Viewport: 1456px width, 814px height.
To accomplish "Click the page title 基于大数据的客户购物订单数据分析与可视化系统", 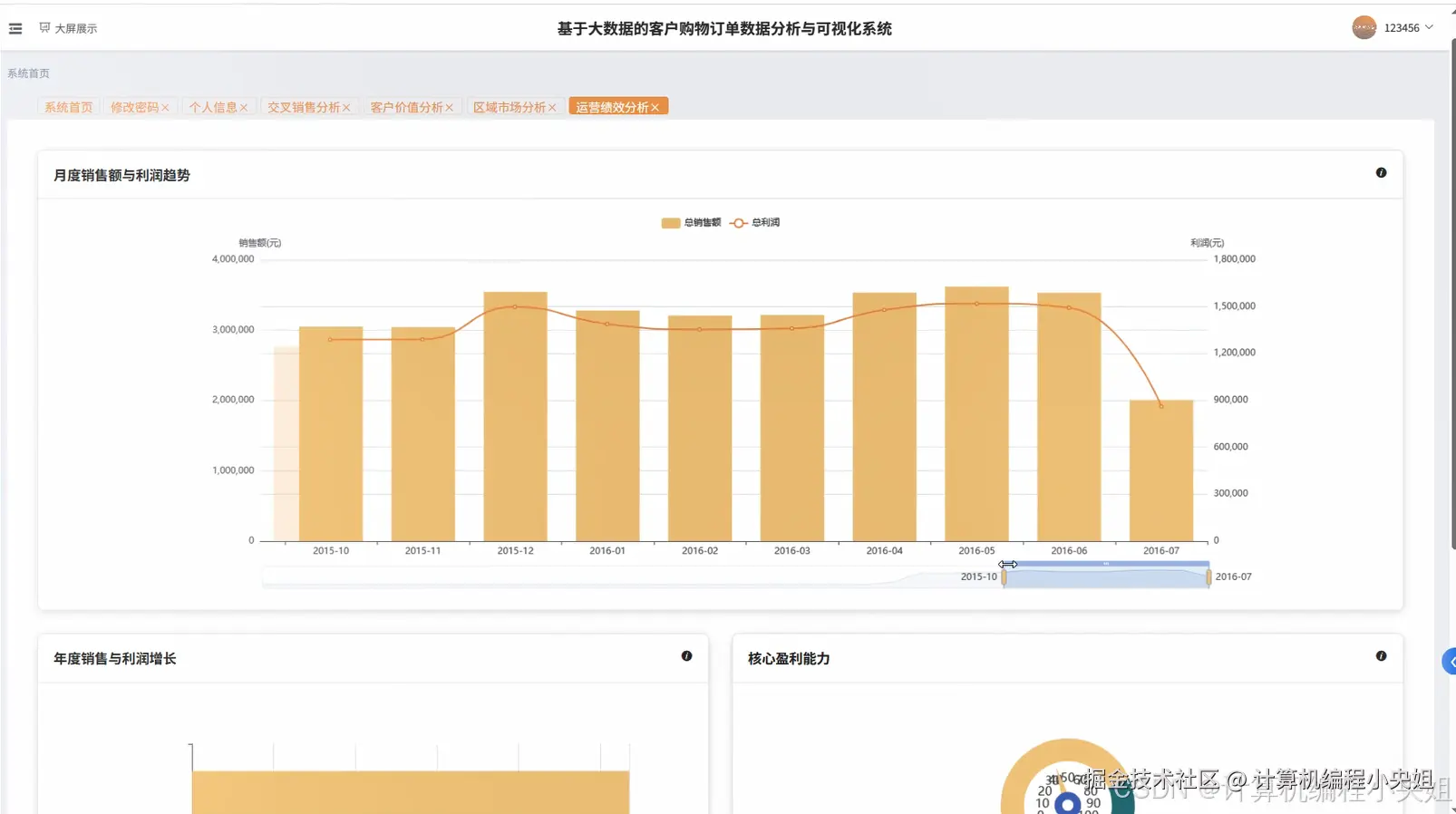I will pos(724,29).
